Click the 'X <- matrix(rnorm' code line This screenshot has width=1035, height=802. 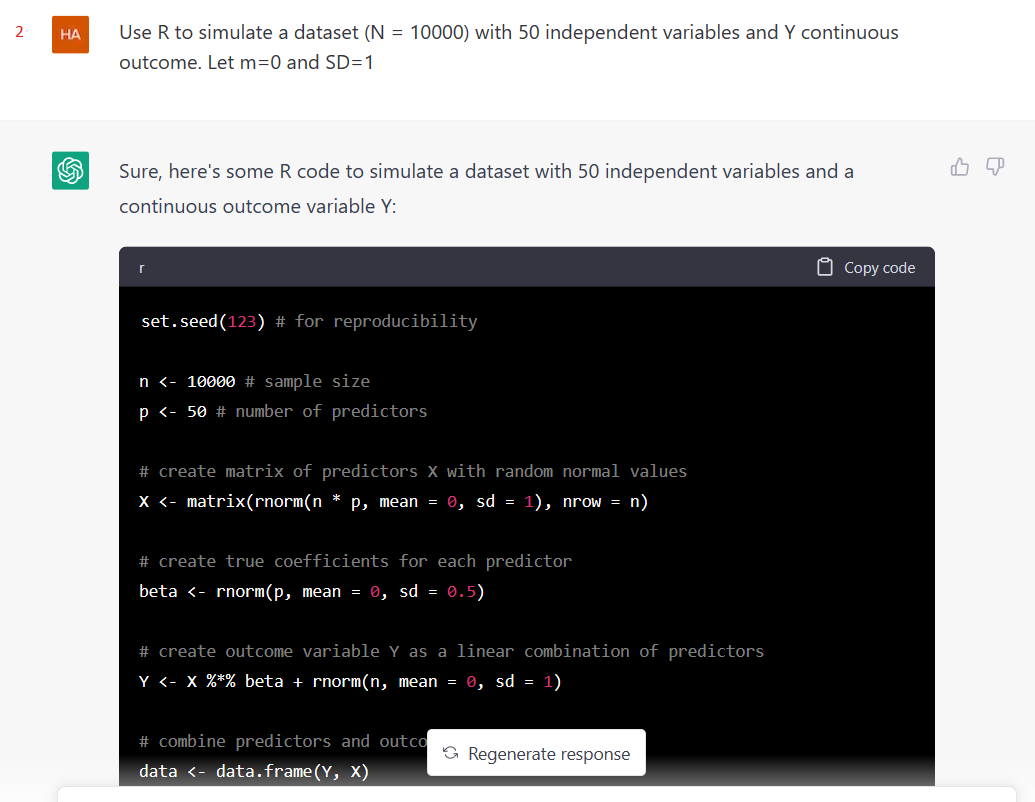(x=393, y=502)
